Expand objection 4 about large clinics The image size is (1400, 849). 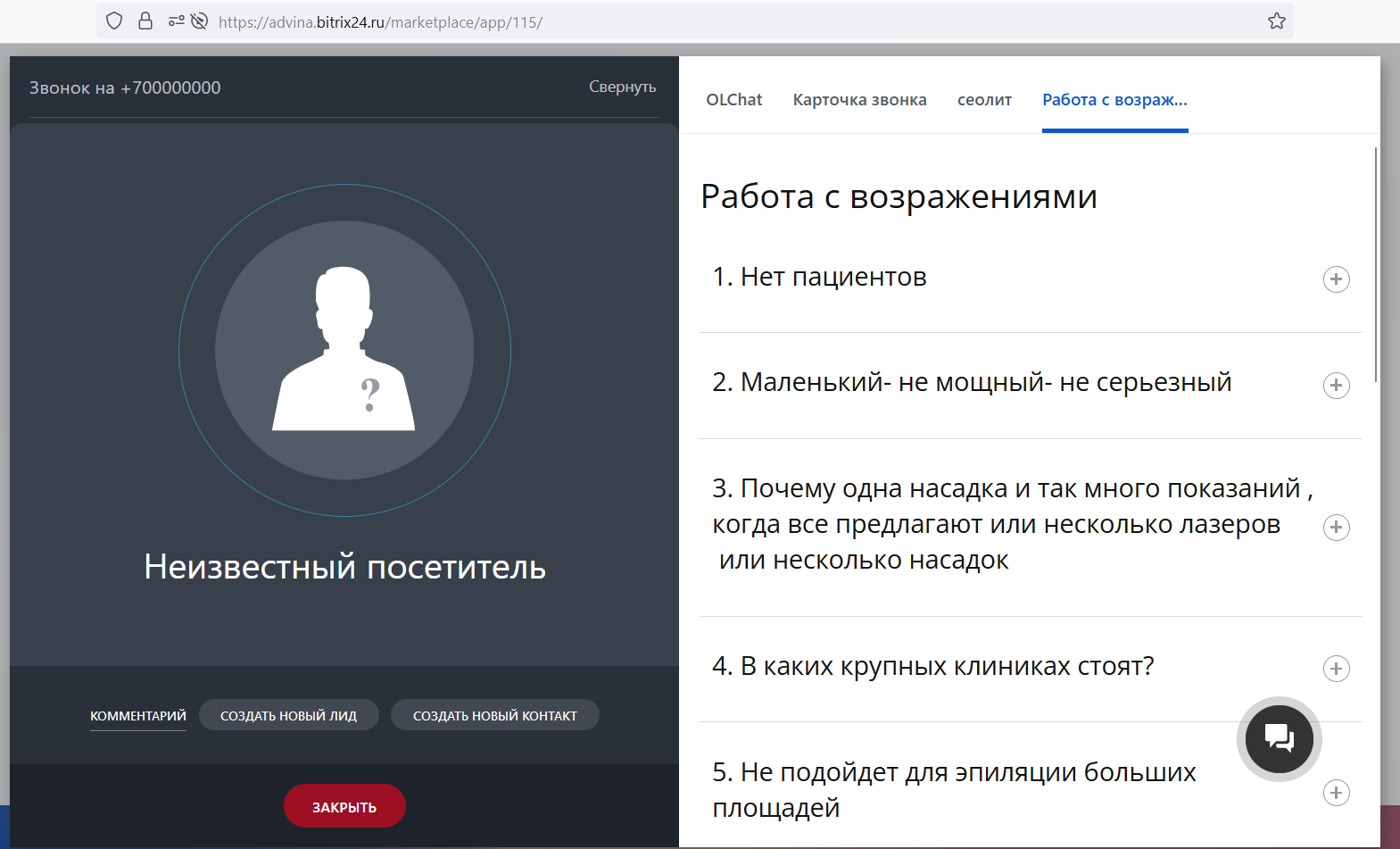[x=1335, y=669]
